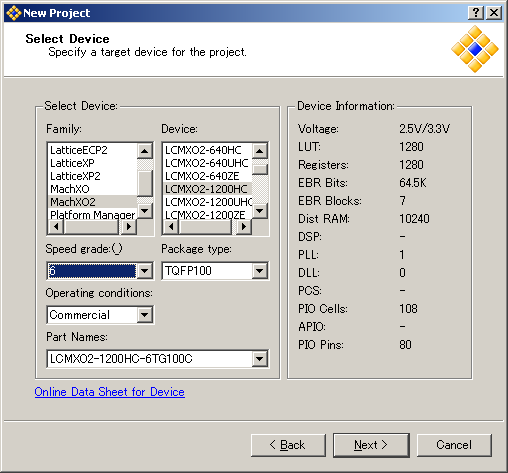Click the Device list left scroll arrow
508x473 pixels.
171,227
